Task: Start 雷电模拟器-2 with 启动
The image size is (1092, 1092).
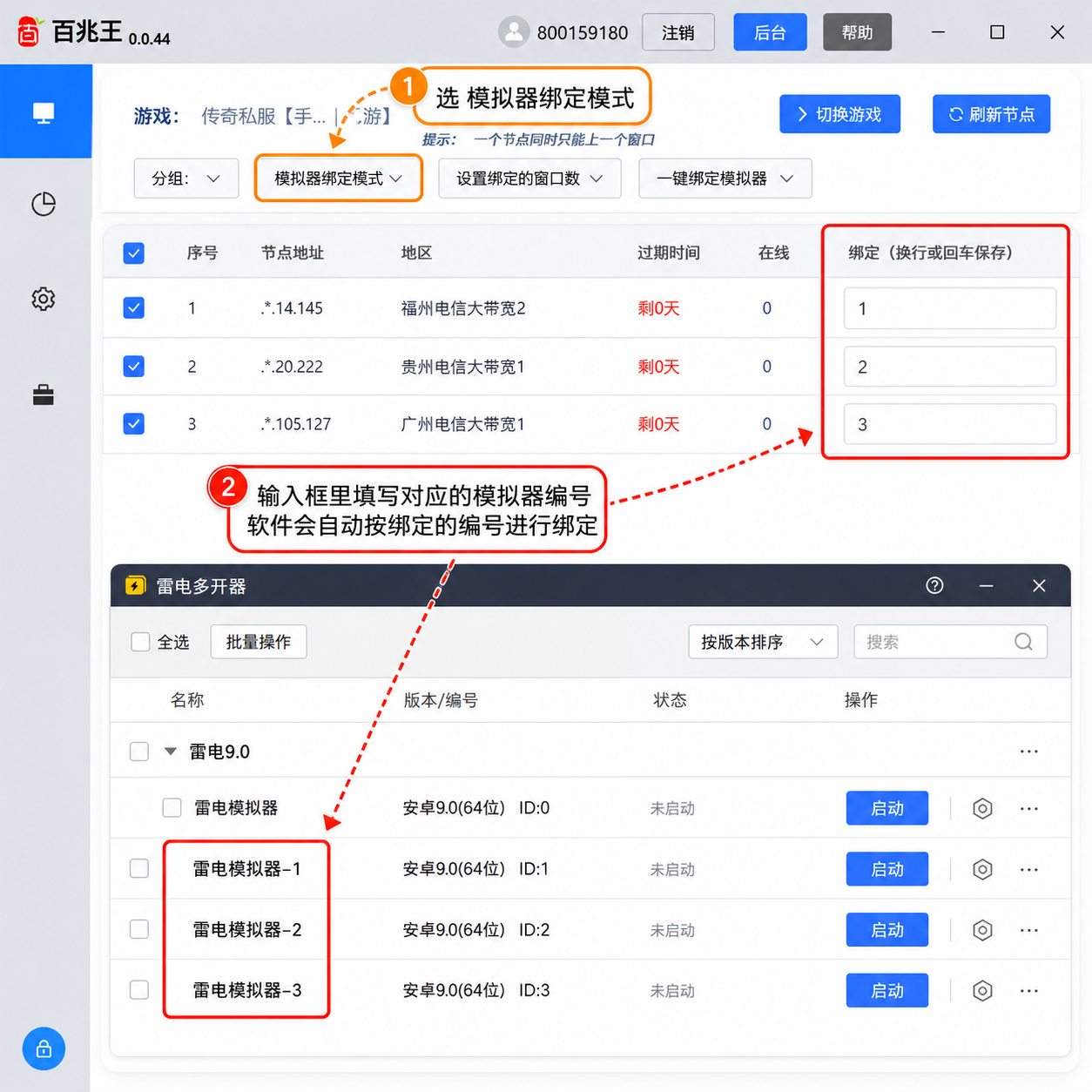Action: [x=887, y=930]
